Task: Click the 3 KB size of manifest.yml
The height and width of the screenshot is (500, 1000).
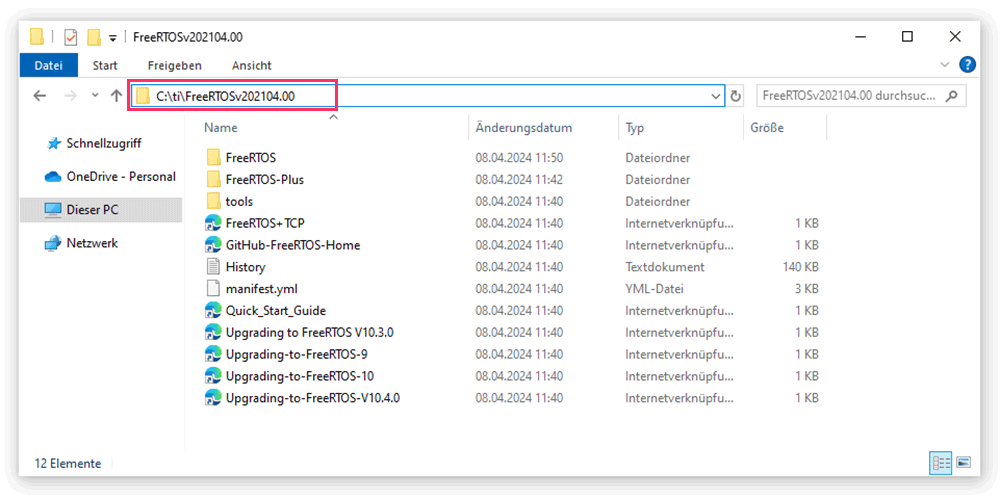Action: 807,289
